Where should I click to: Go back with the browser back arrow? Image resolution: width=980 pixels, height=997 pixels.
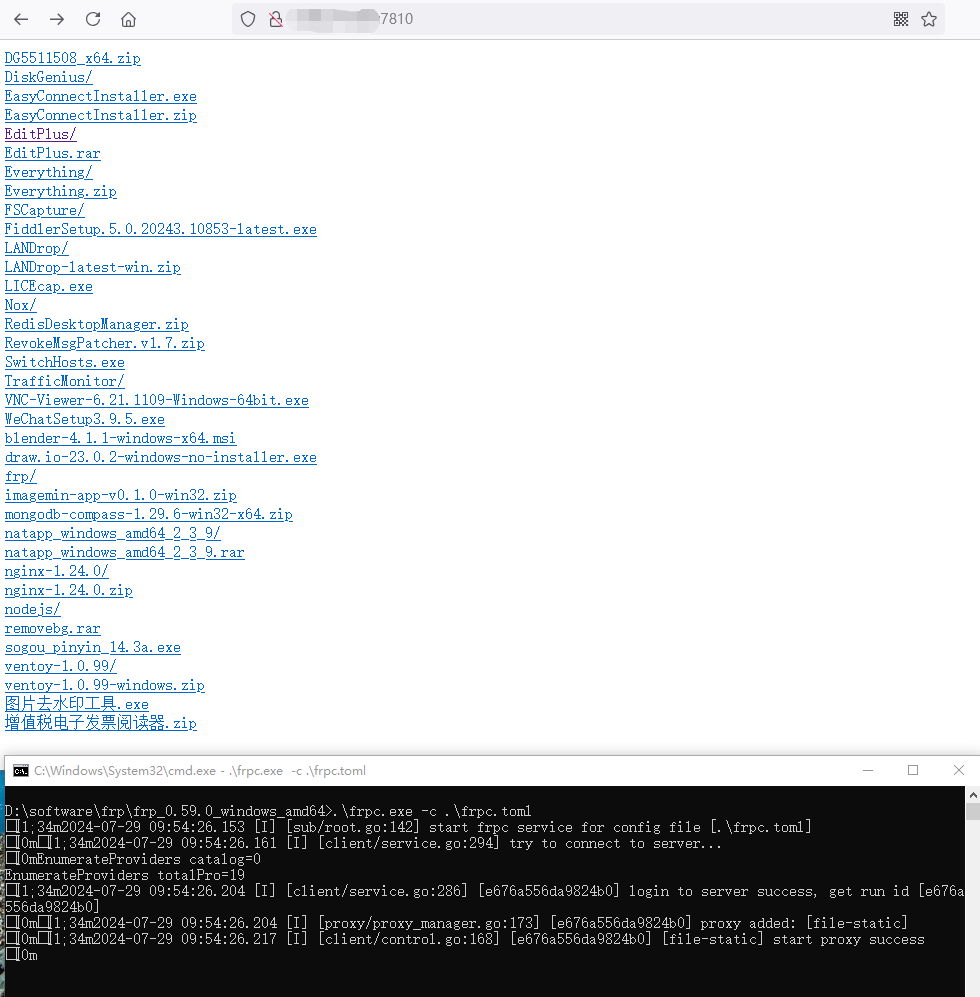(21, 19)
